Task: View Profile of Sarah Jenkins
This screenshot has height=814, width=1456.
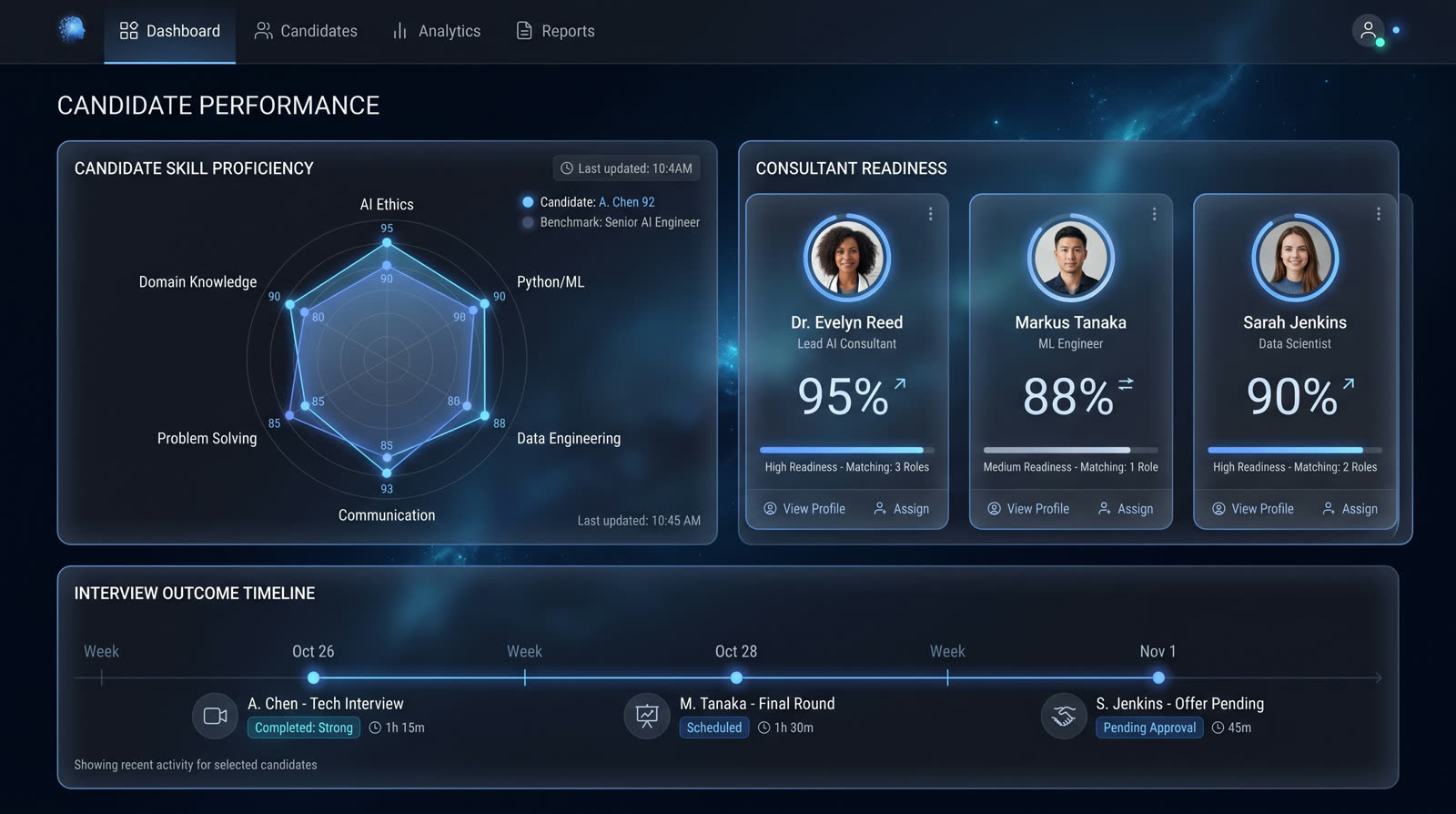Action: click(1252, 509)
